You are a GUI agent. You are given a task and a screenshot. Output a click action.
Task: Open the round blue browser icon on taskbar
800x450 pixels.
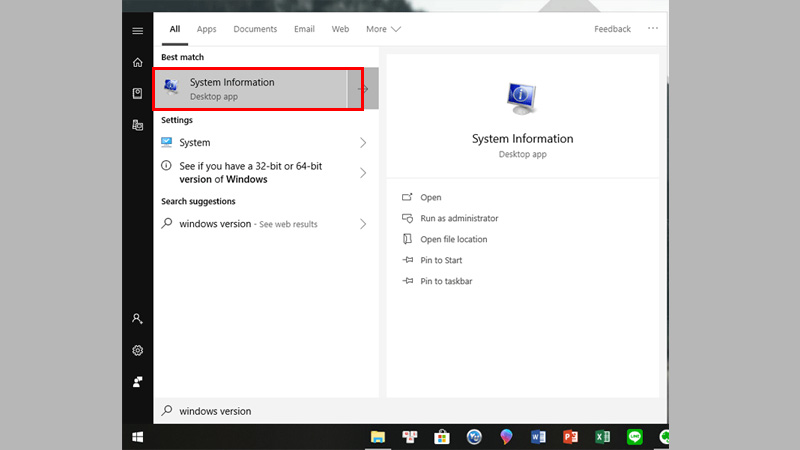(474, 437)
